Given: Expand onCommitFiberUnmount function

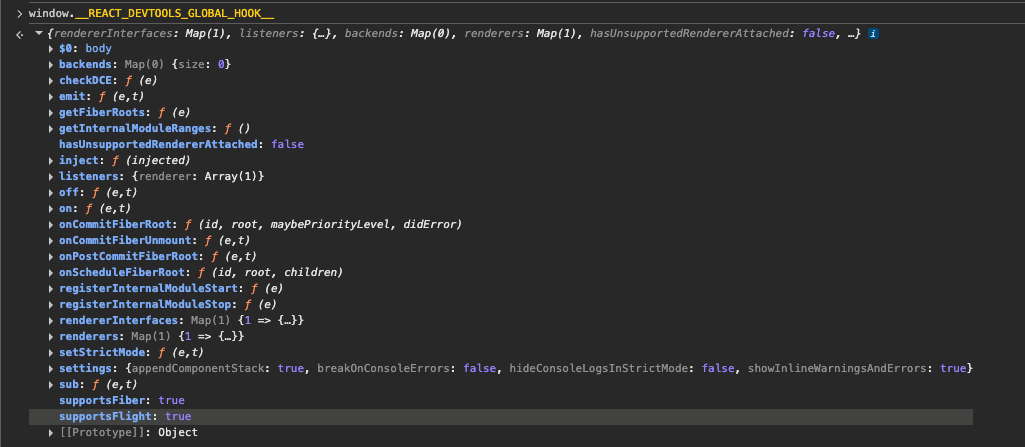Looking at the screenshot, I should (x=51, y=240).
